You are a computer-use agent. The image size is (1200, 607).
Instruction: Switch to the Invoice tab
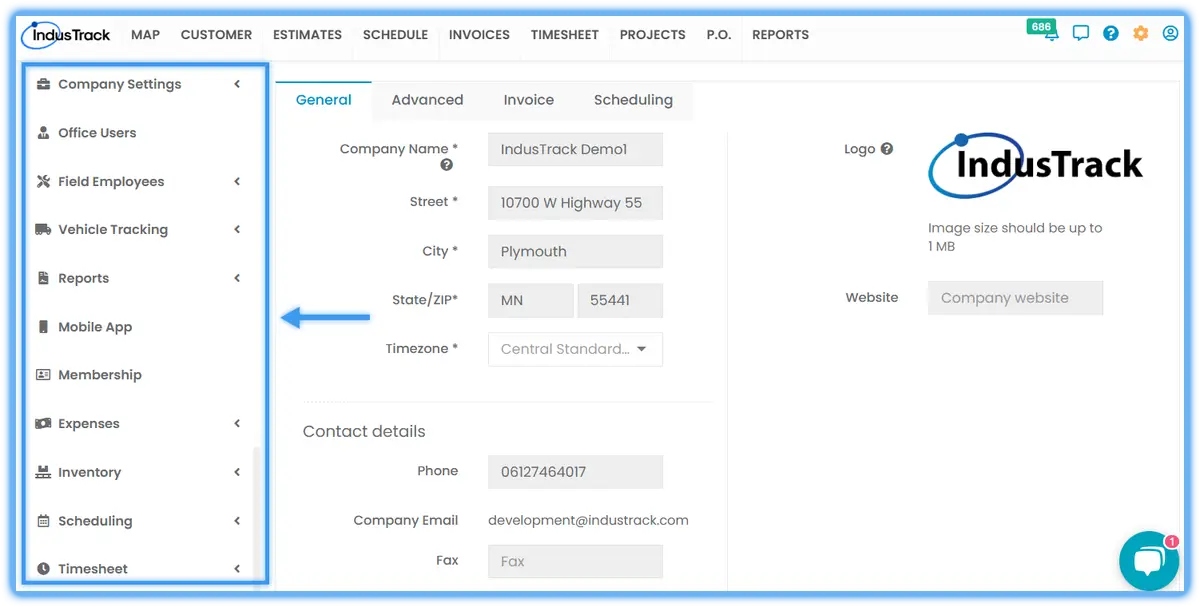tap(528, 100)
